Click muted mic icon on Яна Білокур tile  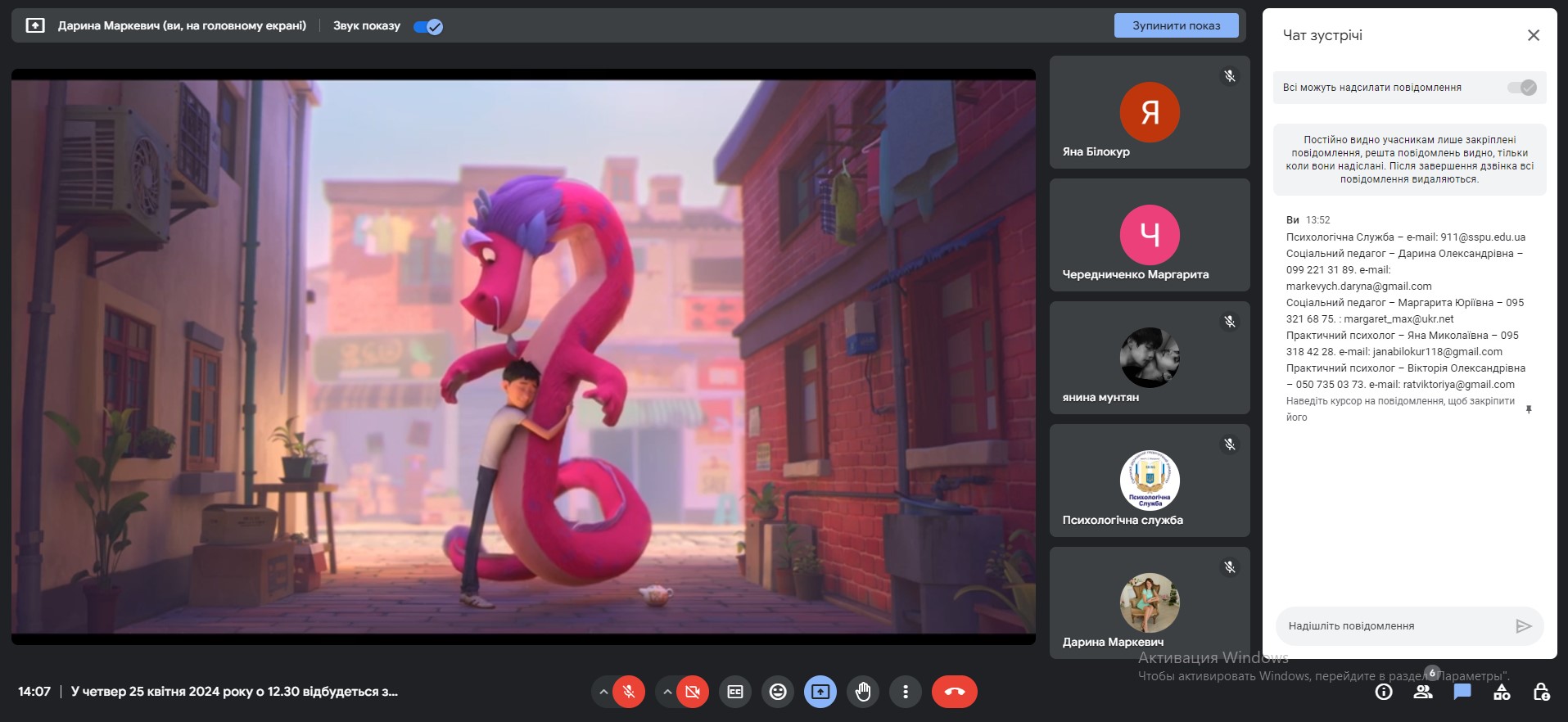coord(1230,76)
